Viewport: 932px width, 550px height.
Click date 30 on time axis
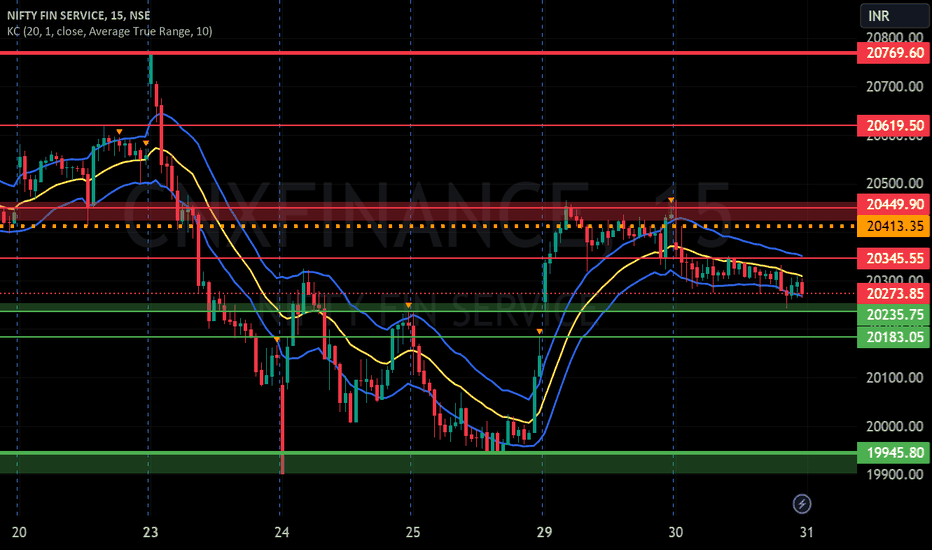675,532
